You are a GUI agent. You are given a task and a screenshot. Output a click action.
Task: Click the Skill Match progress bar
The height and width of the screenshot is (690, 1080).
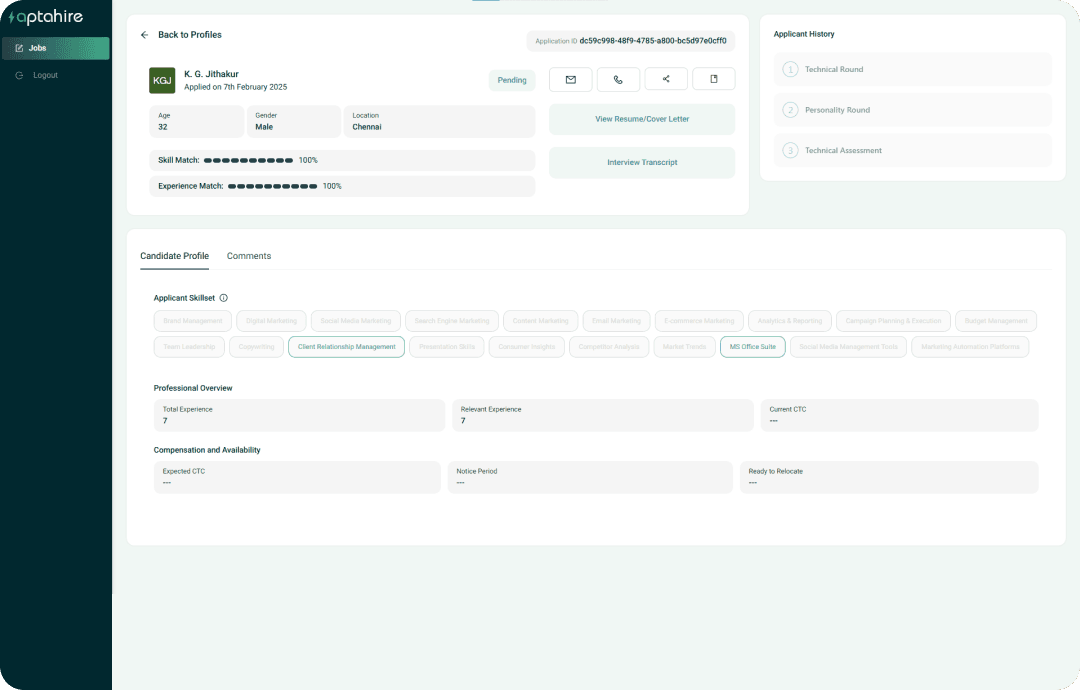click(248, 160)
